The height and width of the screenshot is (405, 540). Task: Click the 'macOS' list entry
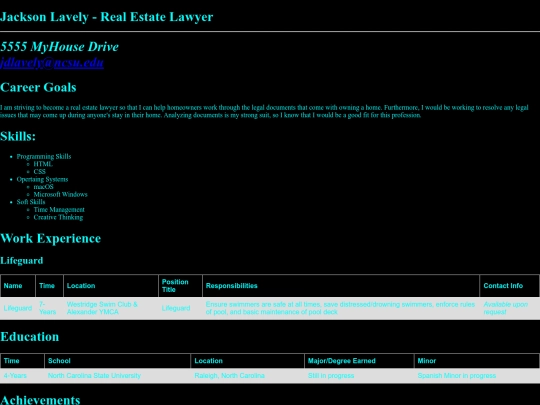click(x=43, y=187)
